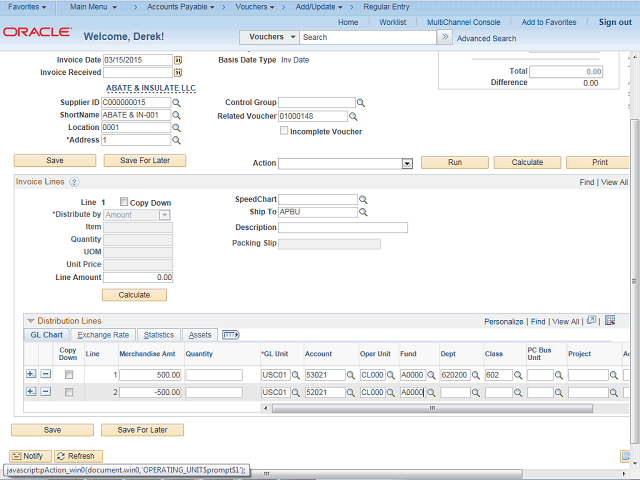Image resolution: width=640 pixels, height=480 pixels.
Task: Open Vouchers search category dropdown
Action: pos(270,37)
